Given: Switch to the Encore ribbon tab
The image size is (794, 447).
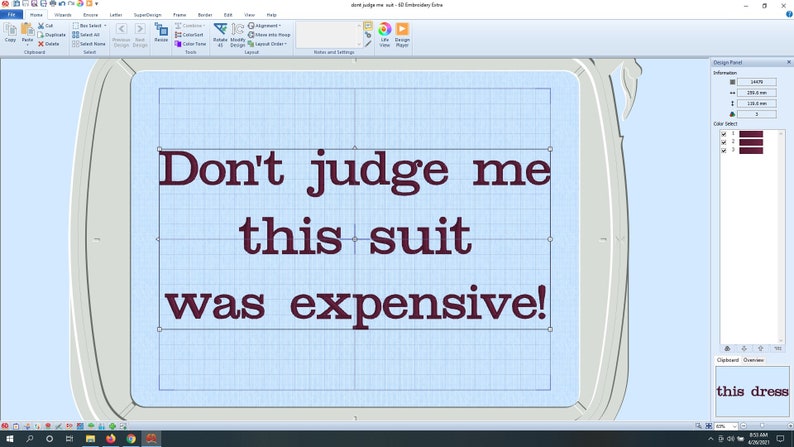Looking at the screenshot, I should (91, 15).
